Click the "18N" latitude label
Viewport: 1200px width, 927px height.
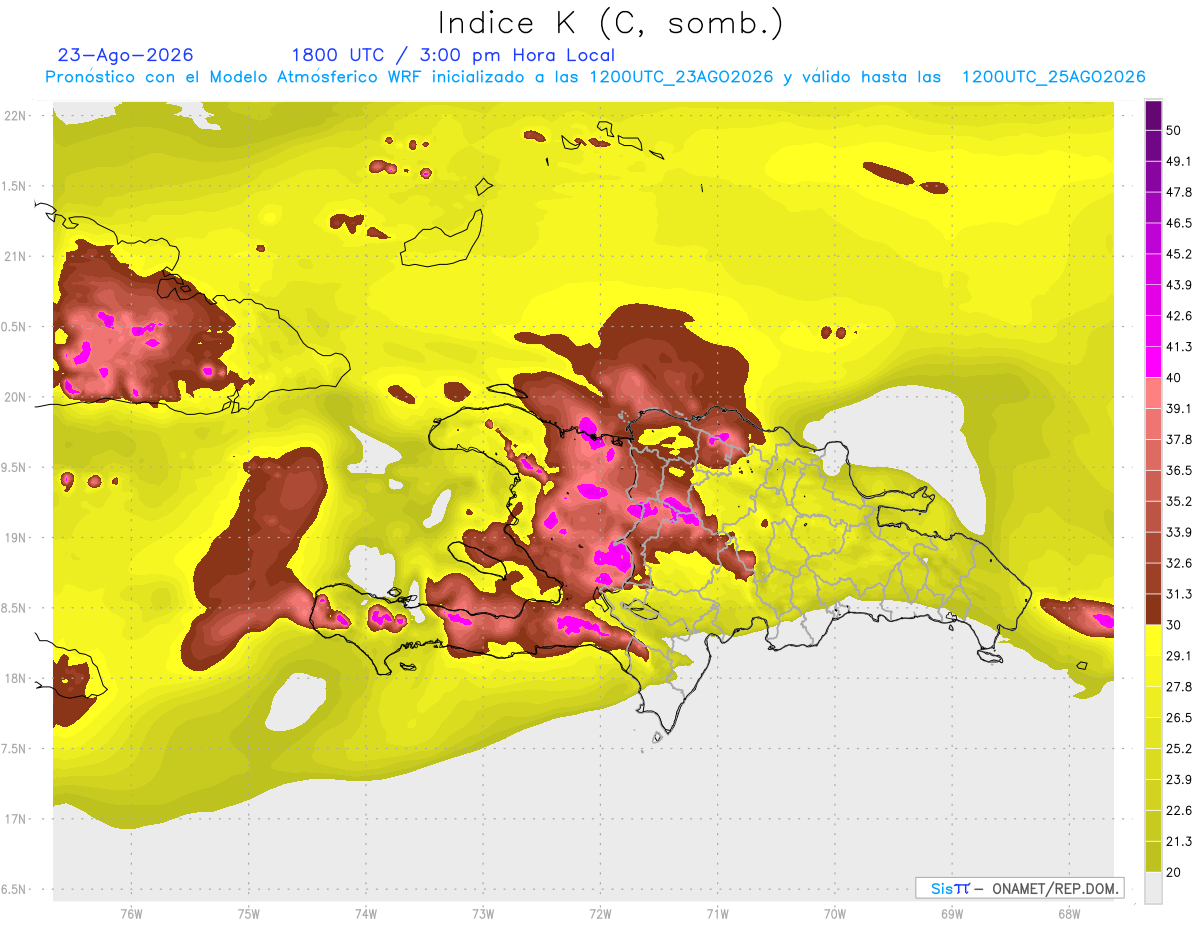(x=15, y=679)
